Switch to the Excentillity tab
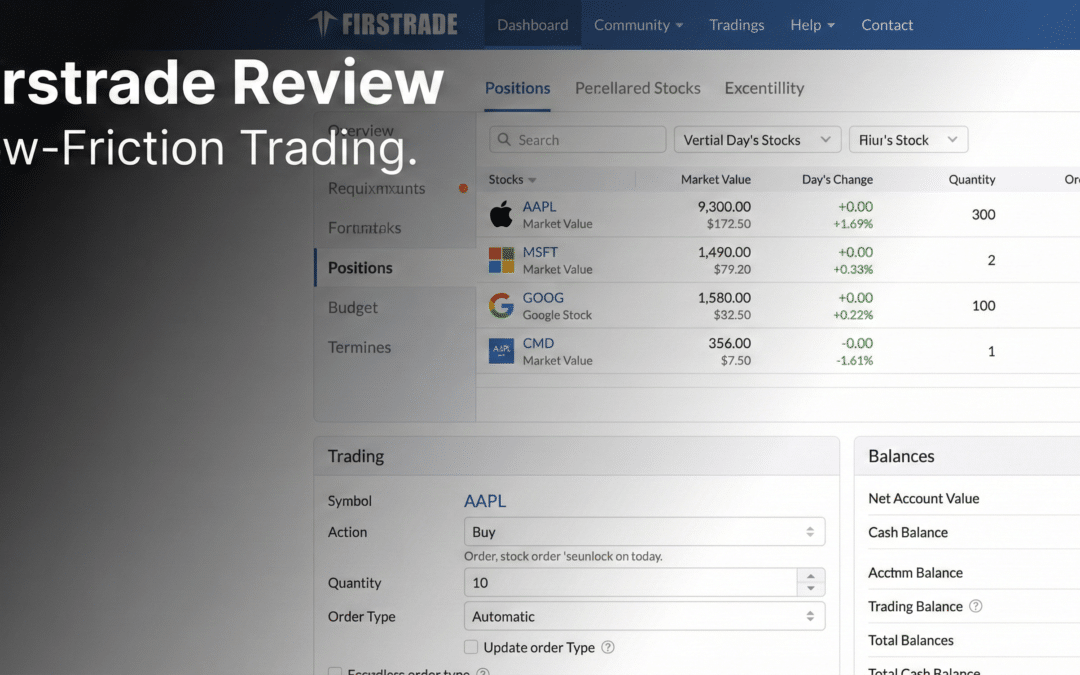1080x675 pixels. coord(764,88)
